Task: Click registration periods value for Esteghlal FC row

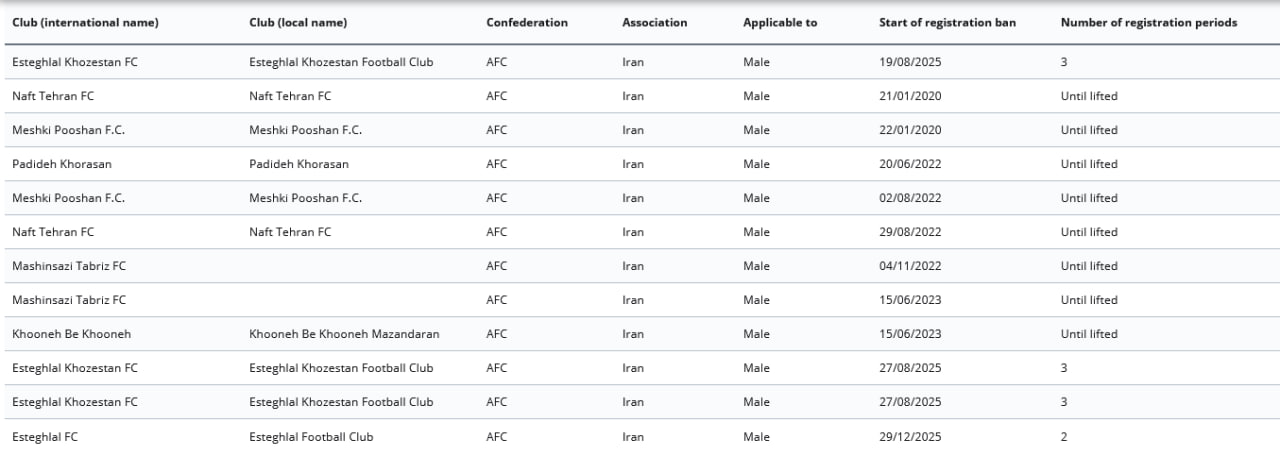Action: pyautogui.click(x=1064, y=436)
